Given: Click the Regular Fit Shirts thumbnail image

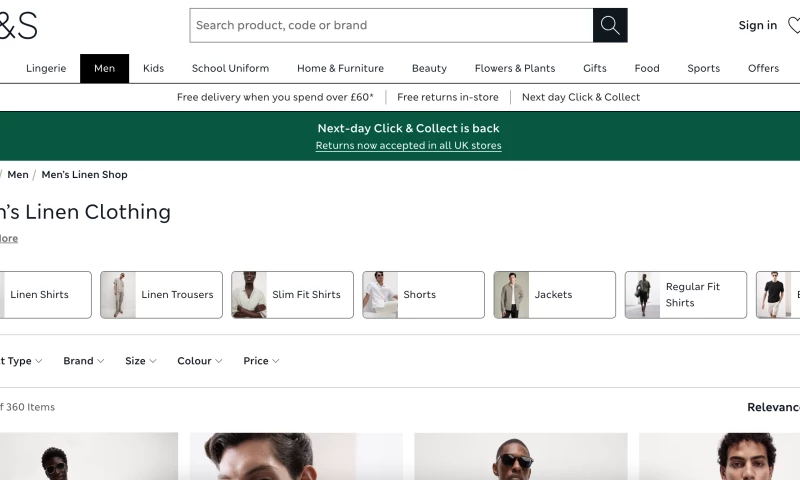Looking at the screenshot, I should point(643,295).
